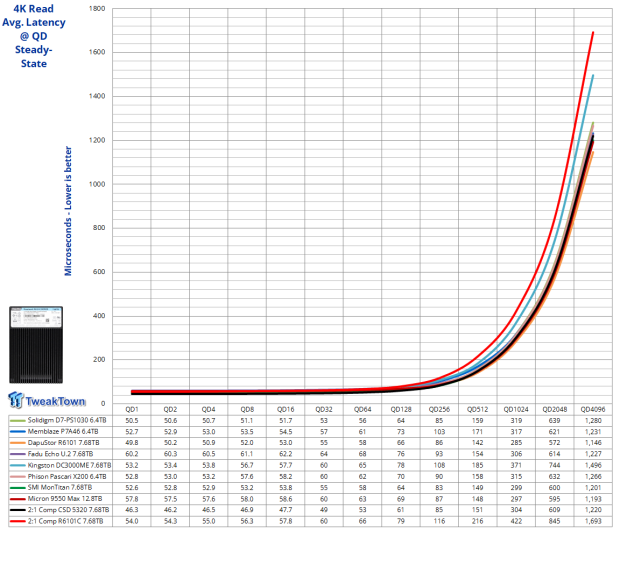Click the TweakTown logo
This screenshot has width=620, height=568.
[49, 400]
